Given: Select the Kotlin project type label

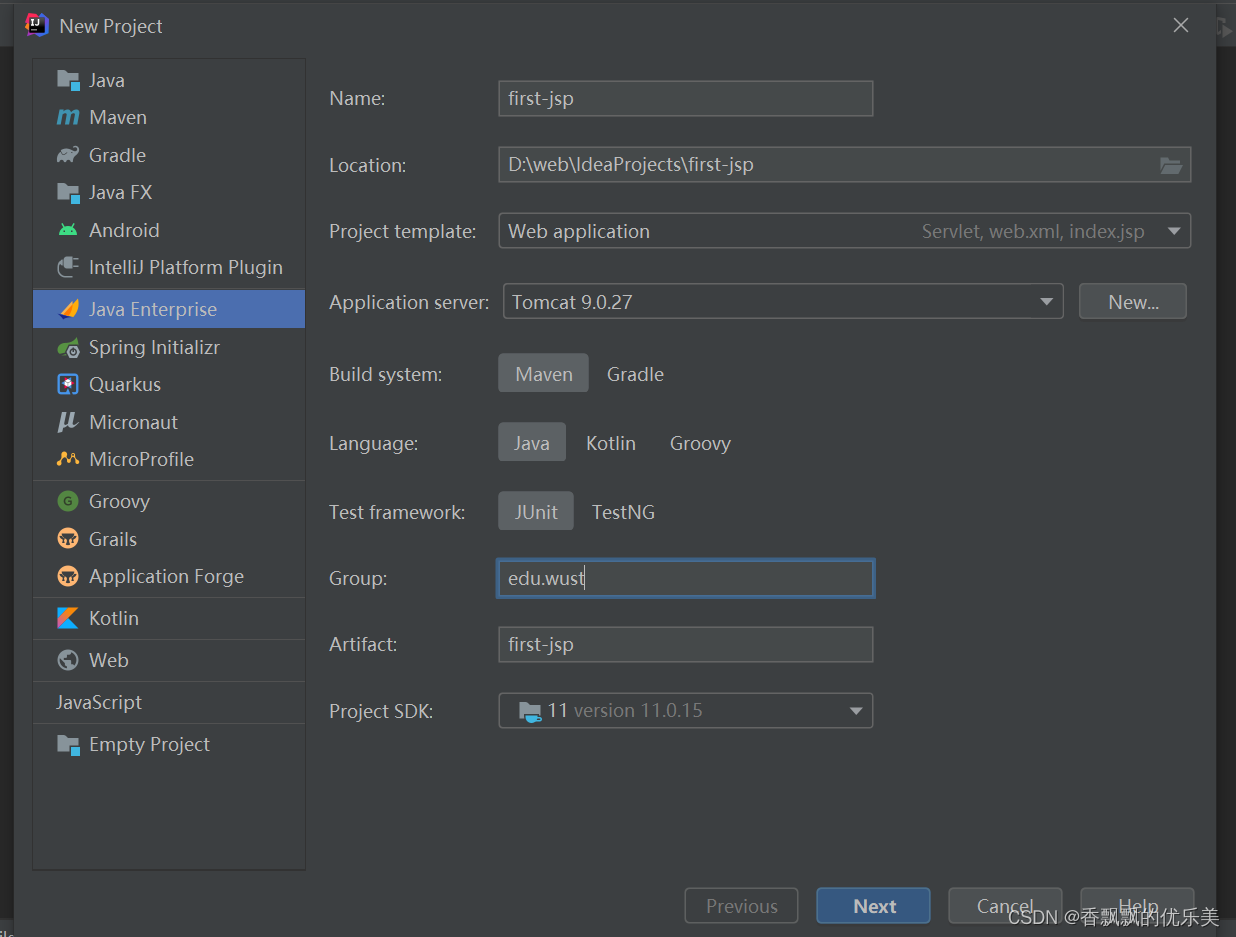Looking at the screenshot, I should click(114, 618).
